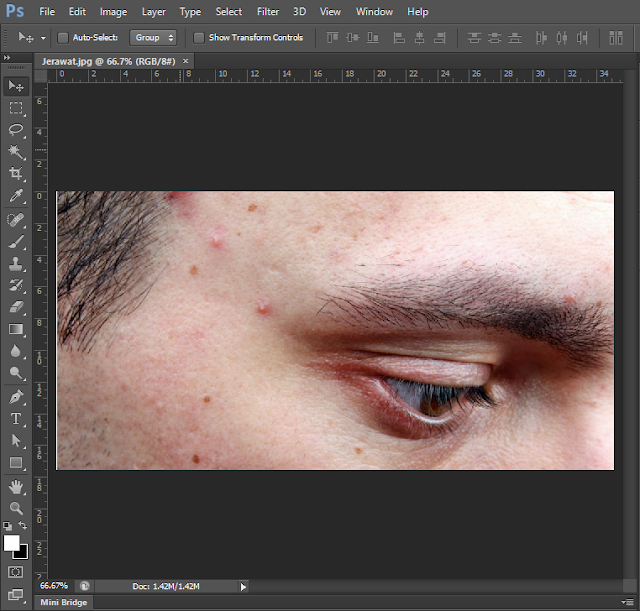
Task: Select the Gradient tool
Action: [16, 329]
